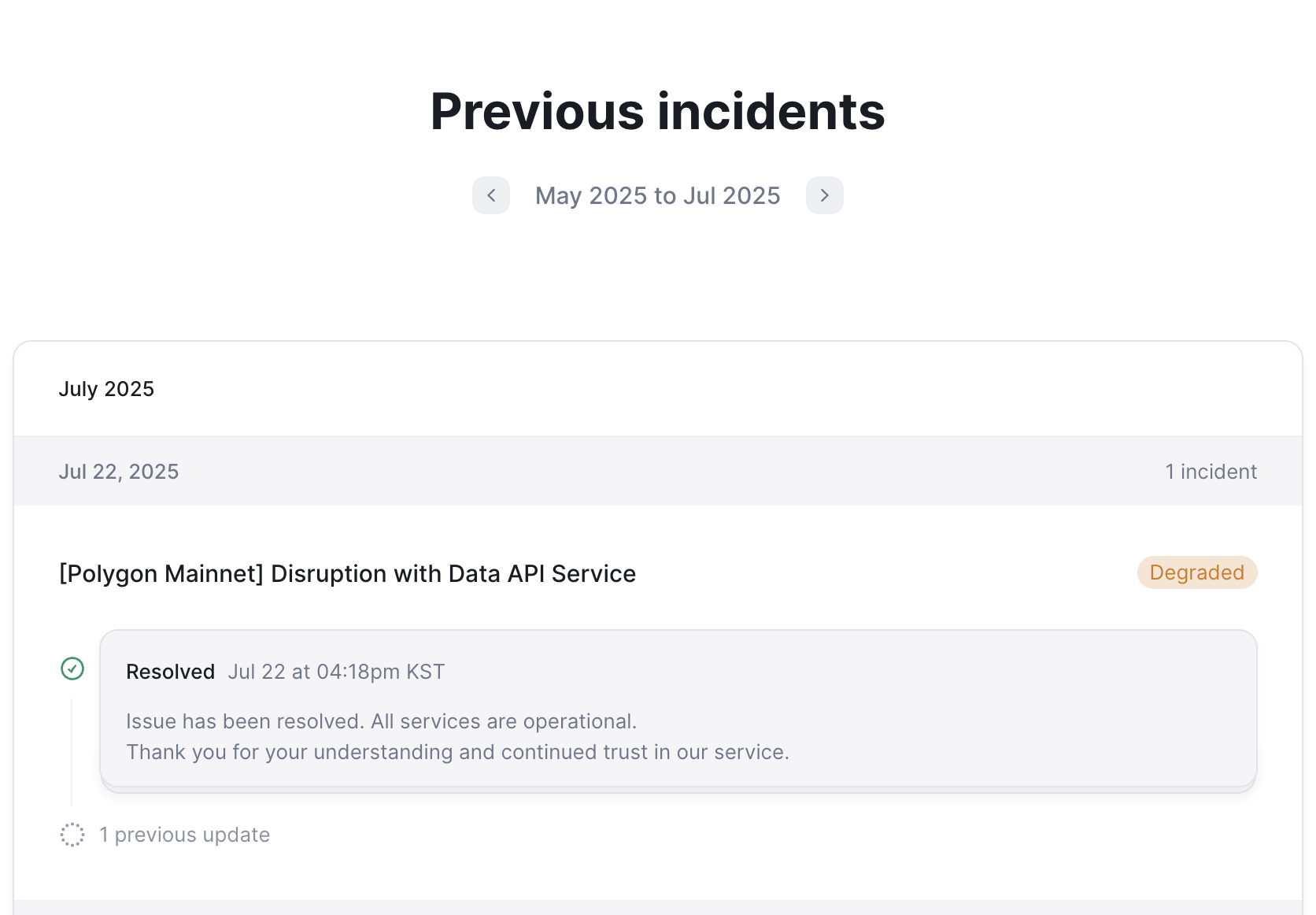This screenshot has height=915, width=1316.
Task: Click the Jul 22 at 04:18pm KST timestamp
Action: point(336,672)
